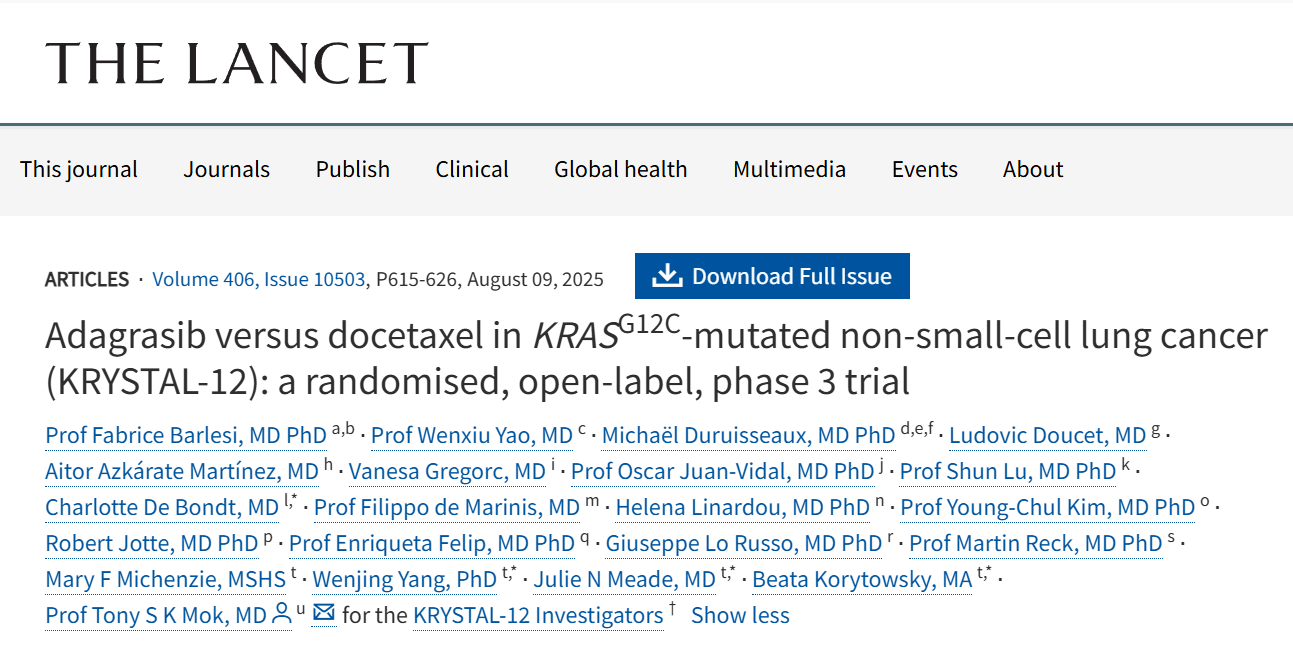Open the Journals menu

tap(226, 169)
